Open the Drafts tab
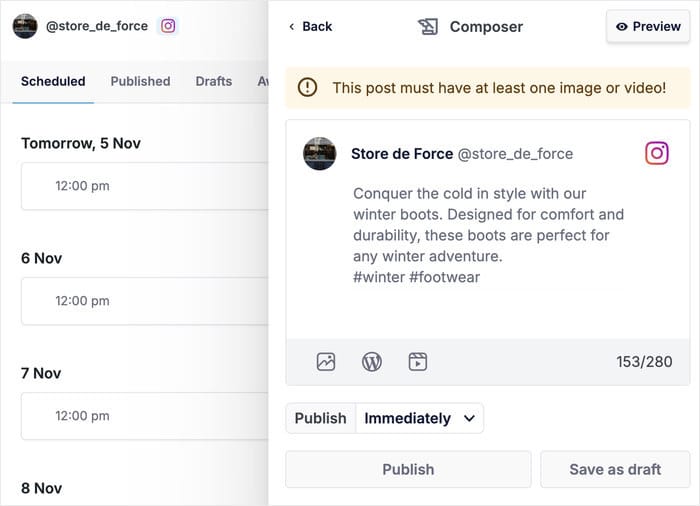This screenshot has width=700, height=506. (x=214, y=81)
